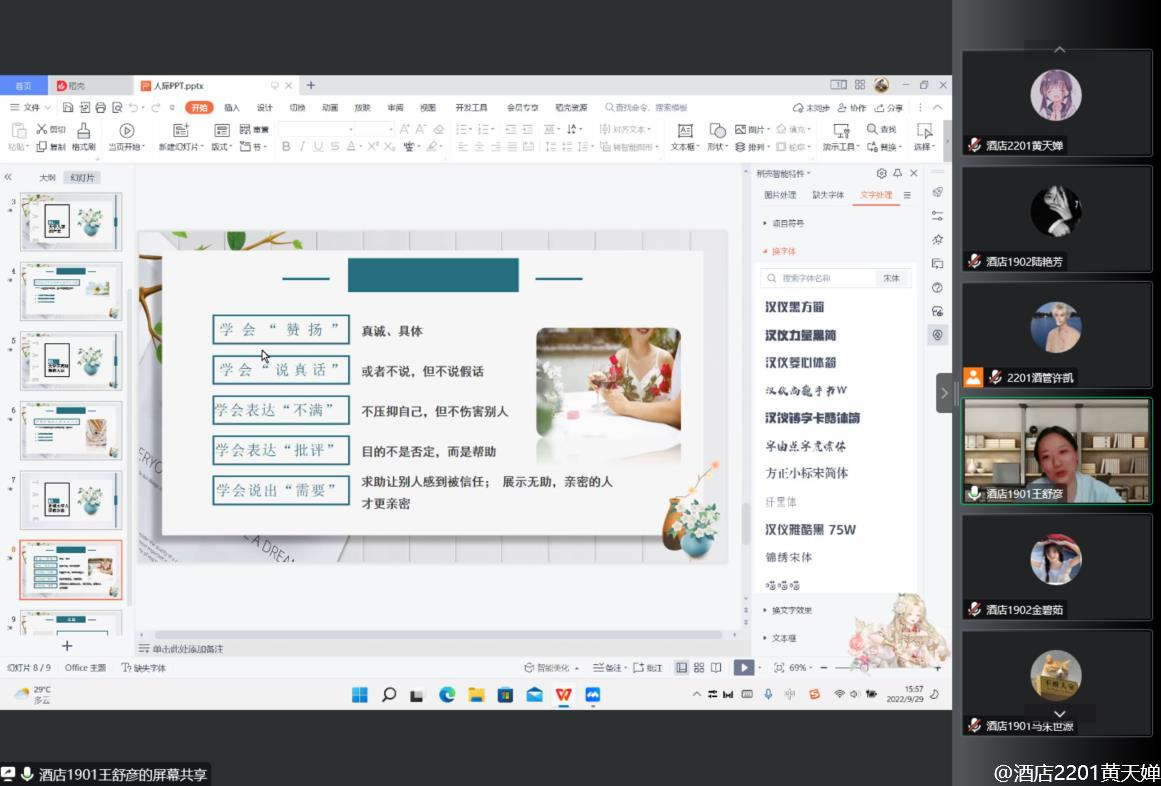Toggle italic text formatting
Viewport: 1161px width, 786px height.
coord(302,147)
